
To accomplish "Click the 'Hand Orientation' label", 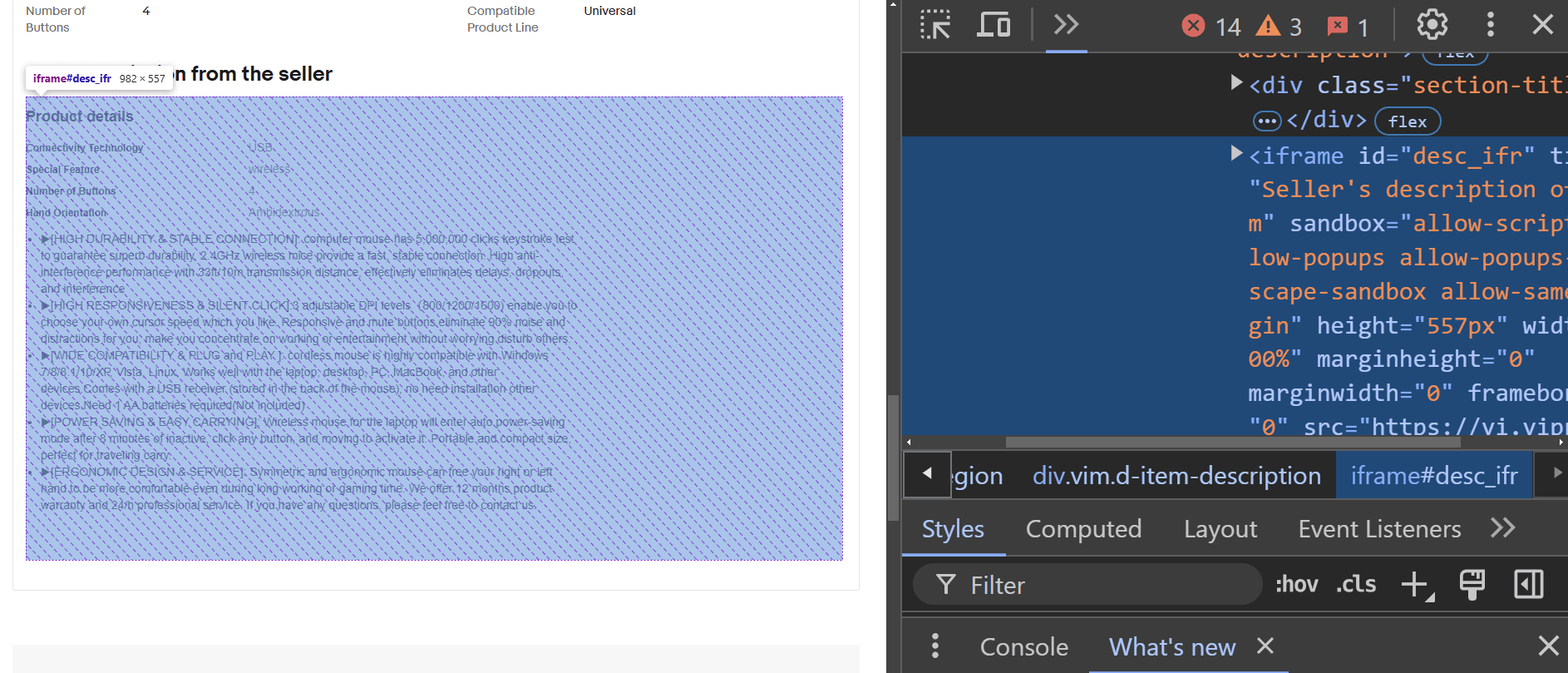I will point(67,213).
